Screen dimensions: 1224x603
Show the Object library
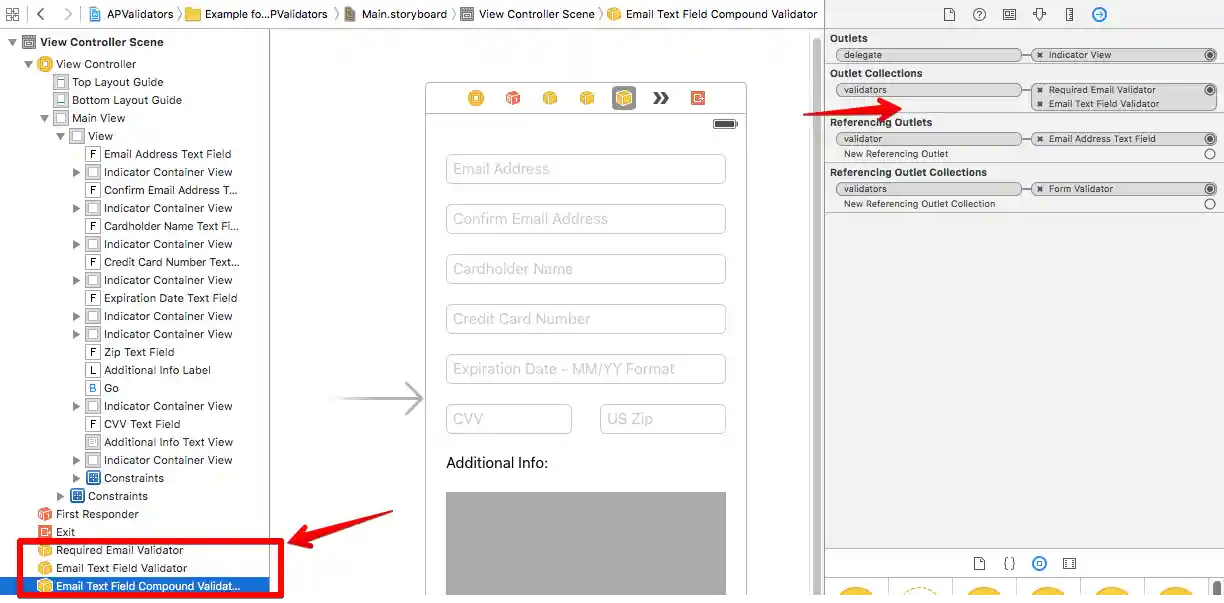point(1040,563)
